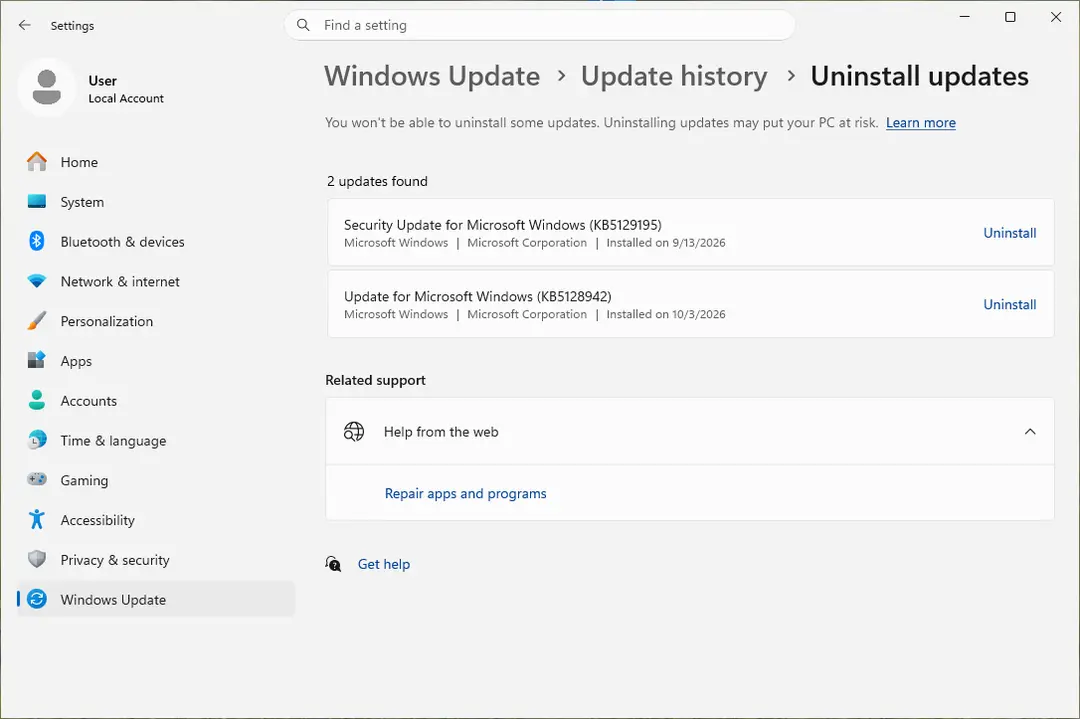The image size is (1080, 719).
Task: Maximize the Settings window
Action: click(x=1010, y=17)
